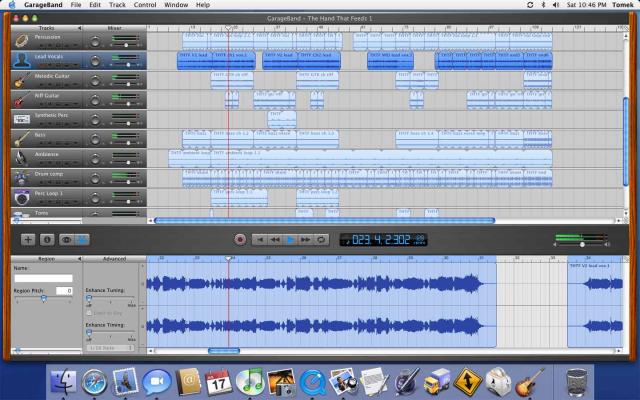Open Track Info with the i button
Viewport: 640px width, 400px height.
click(47, 240)
